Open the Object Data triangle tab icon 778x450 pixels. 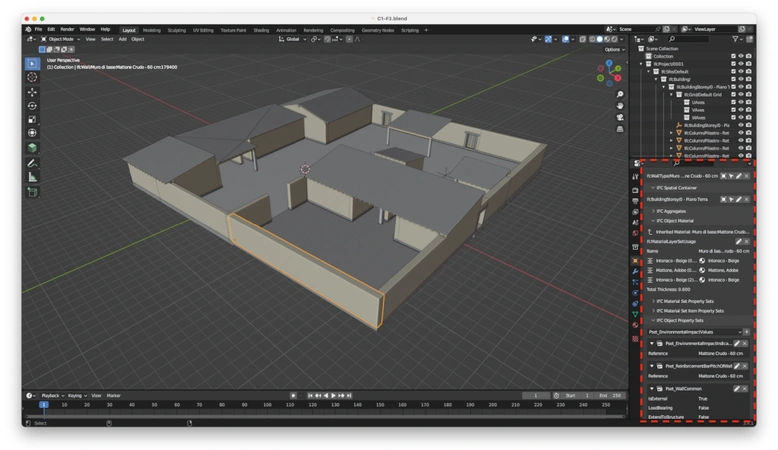635,314
